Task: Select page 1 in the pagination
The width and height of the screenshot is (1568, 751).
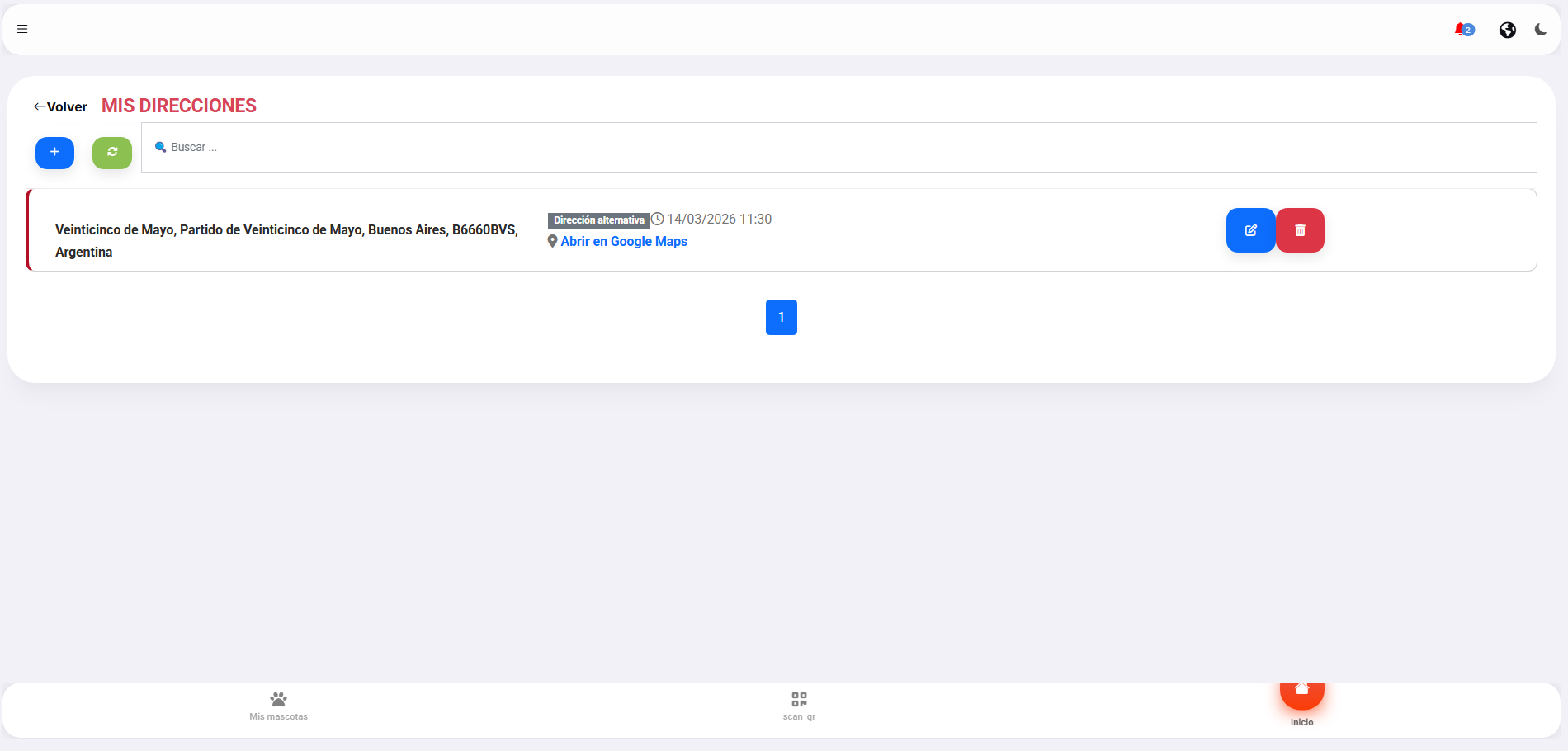Action: click(x=781, y=317)
